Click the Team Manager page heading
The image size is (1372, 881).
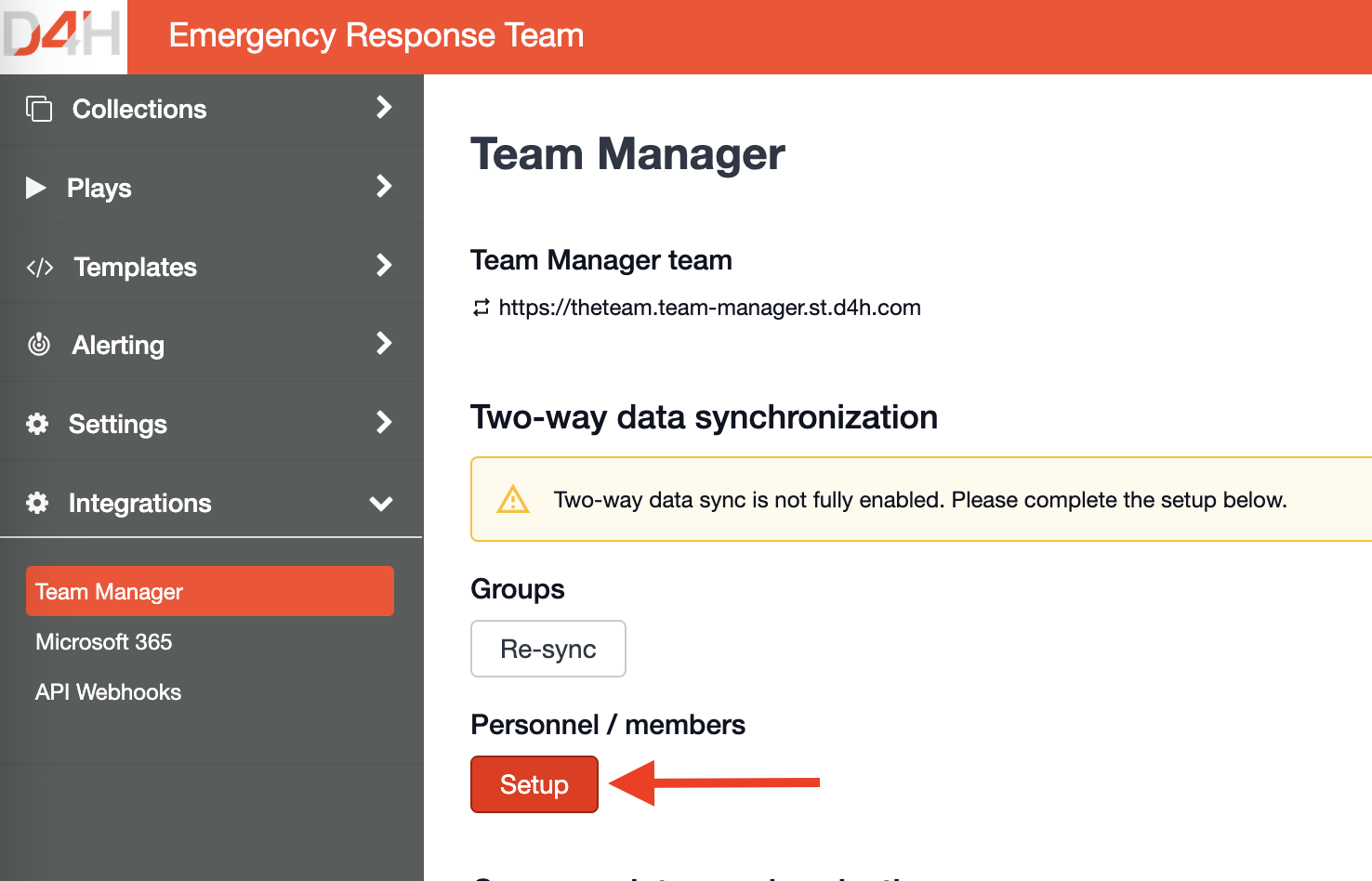[x=627, y=154]
